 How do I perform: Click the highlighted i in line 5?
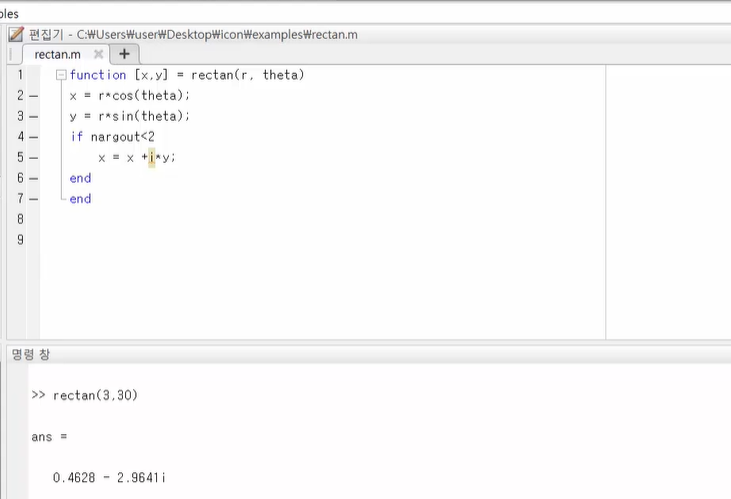tap(151, 158)
